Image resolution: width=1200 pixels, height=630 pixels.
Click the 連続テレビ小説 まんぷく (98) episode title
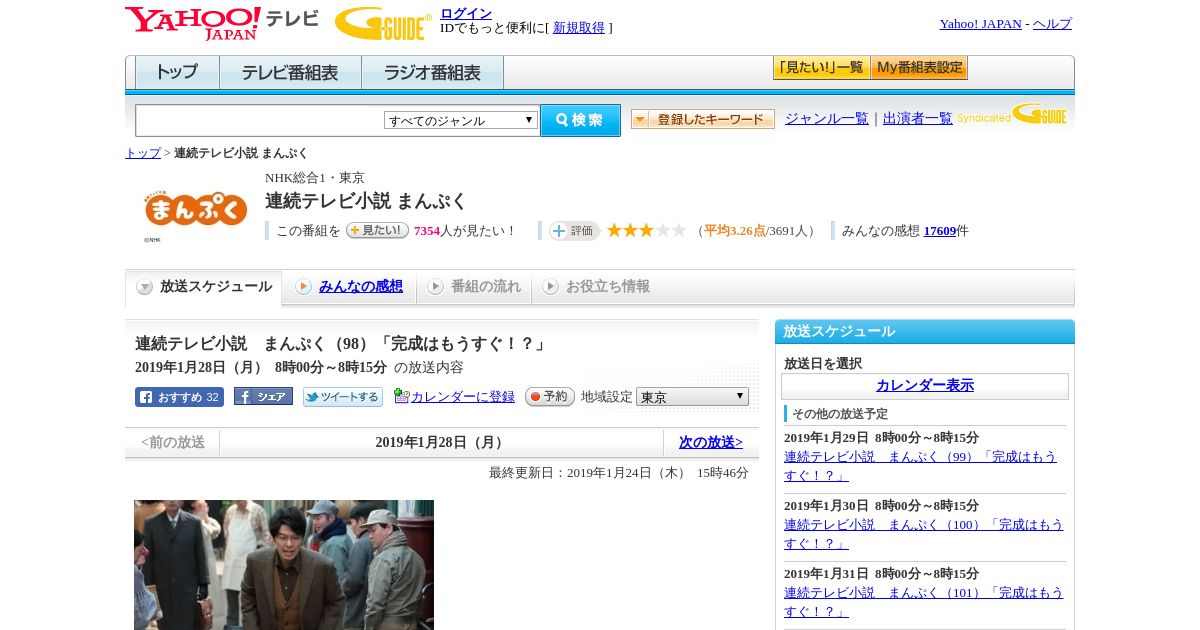point(342,344)
